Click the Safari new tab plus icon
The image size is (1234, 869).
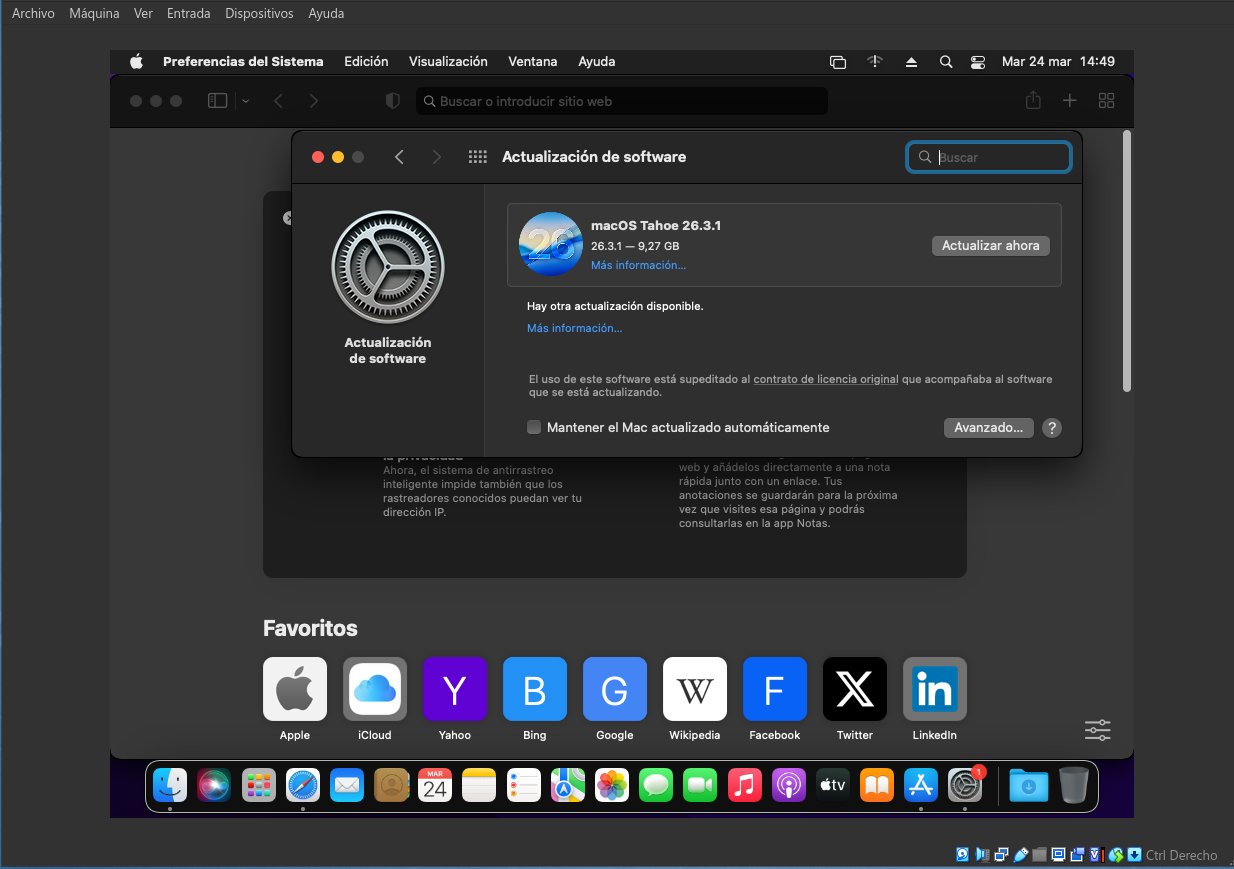pos(1069,101)
